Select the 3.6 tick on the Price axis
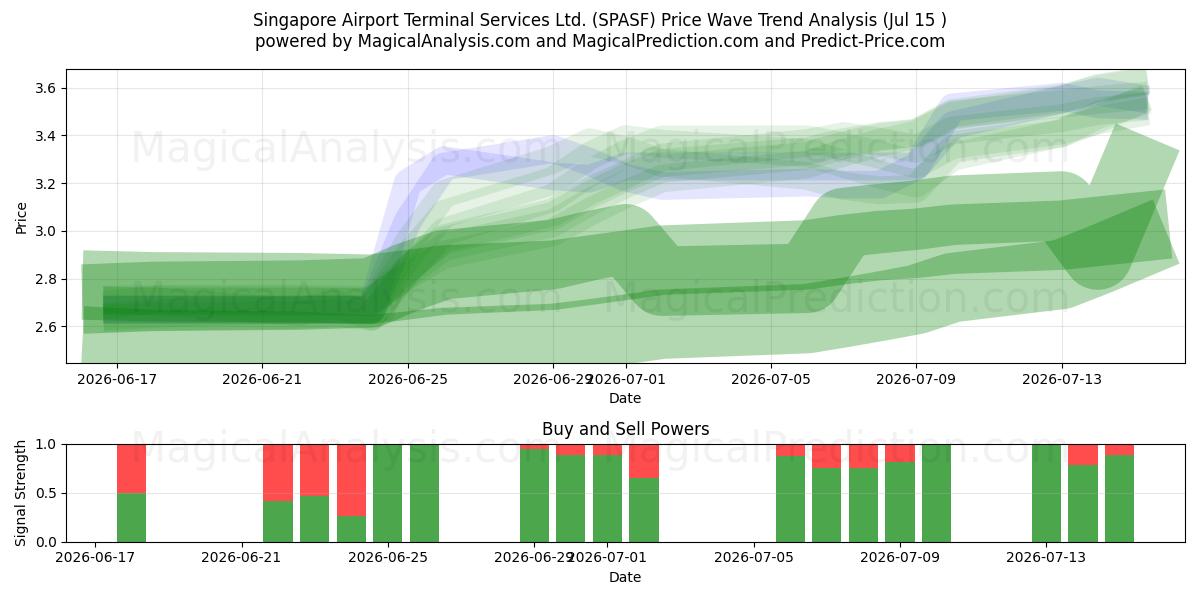This screenshot has height=600, width=1200. (47, 88)
